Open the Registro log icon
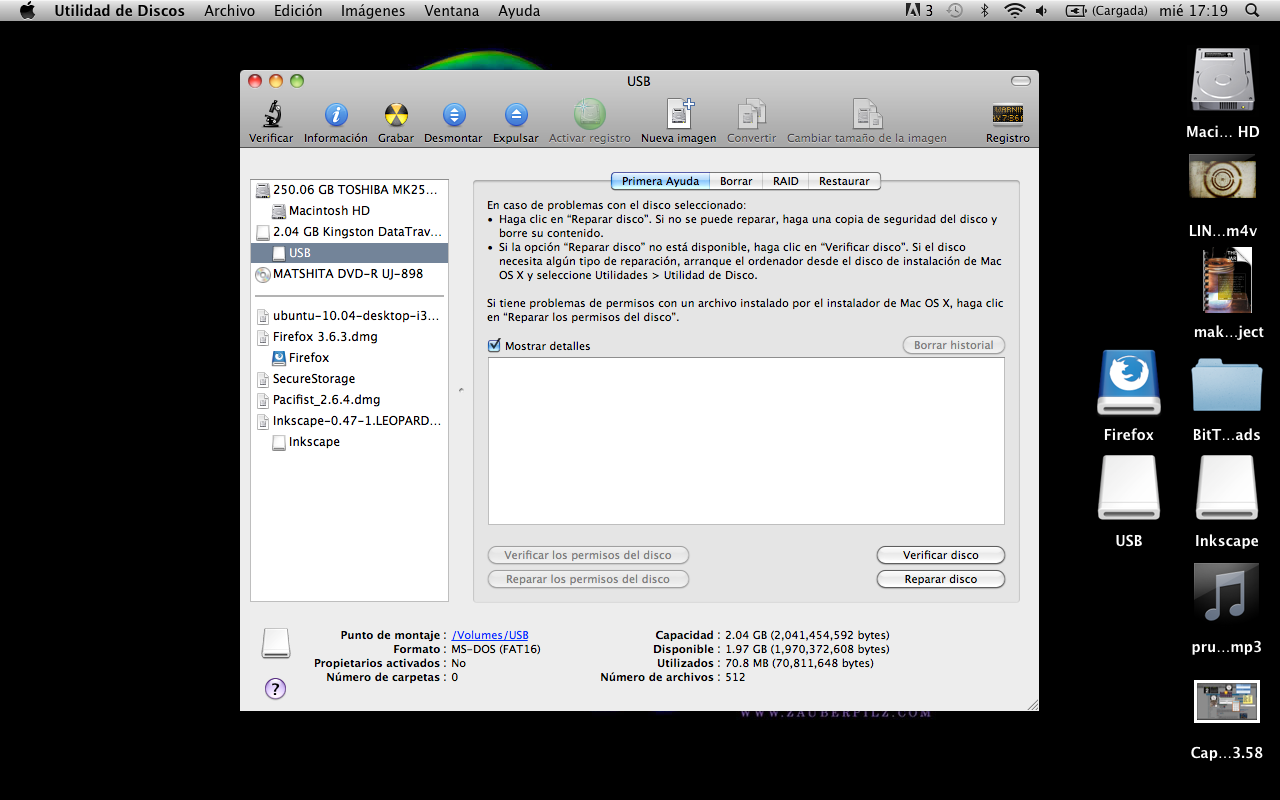Viewport: 1280px width, 800px height. [1007, 114]
